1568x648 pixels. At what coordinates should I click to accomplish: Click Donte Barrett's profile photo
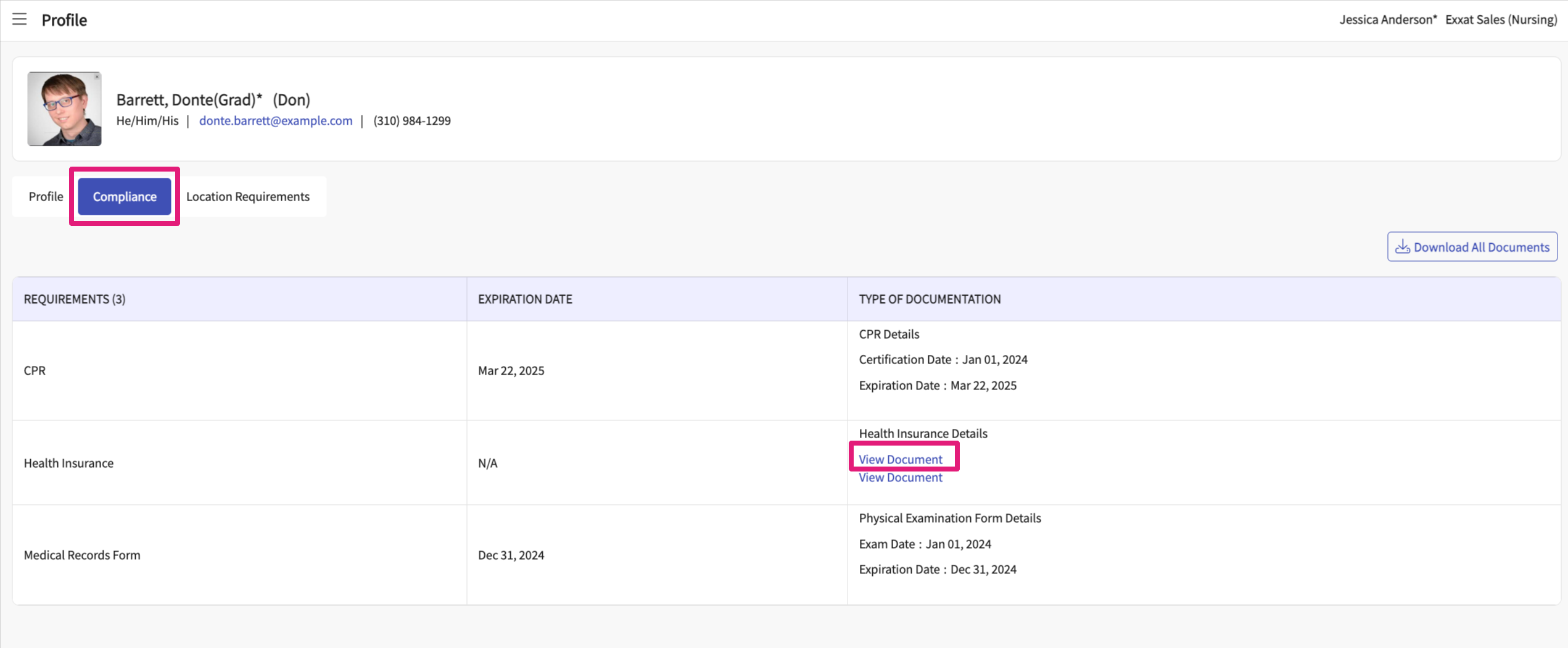point(64,109)
